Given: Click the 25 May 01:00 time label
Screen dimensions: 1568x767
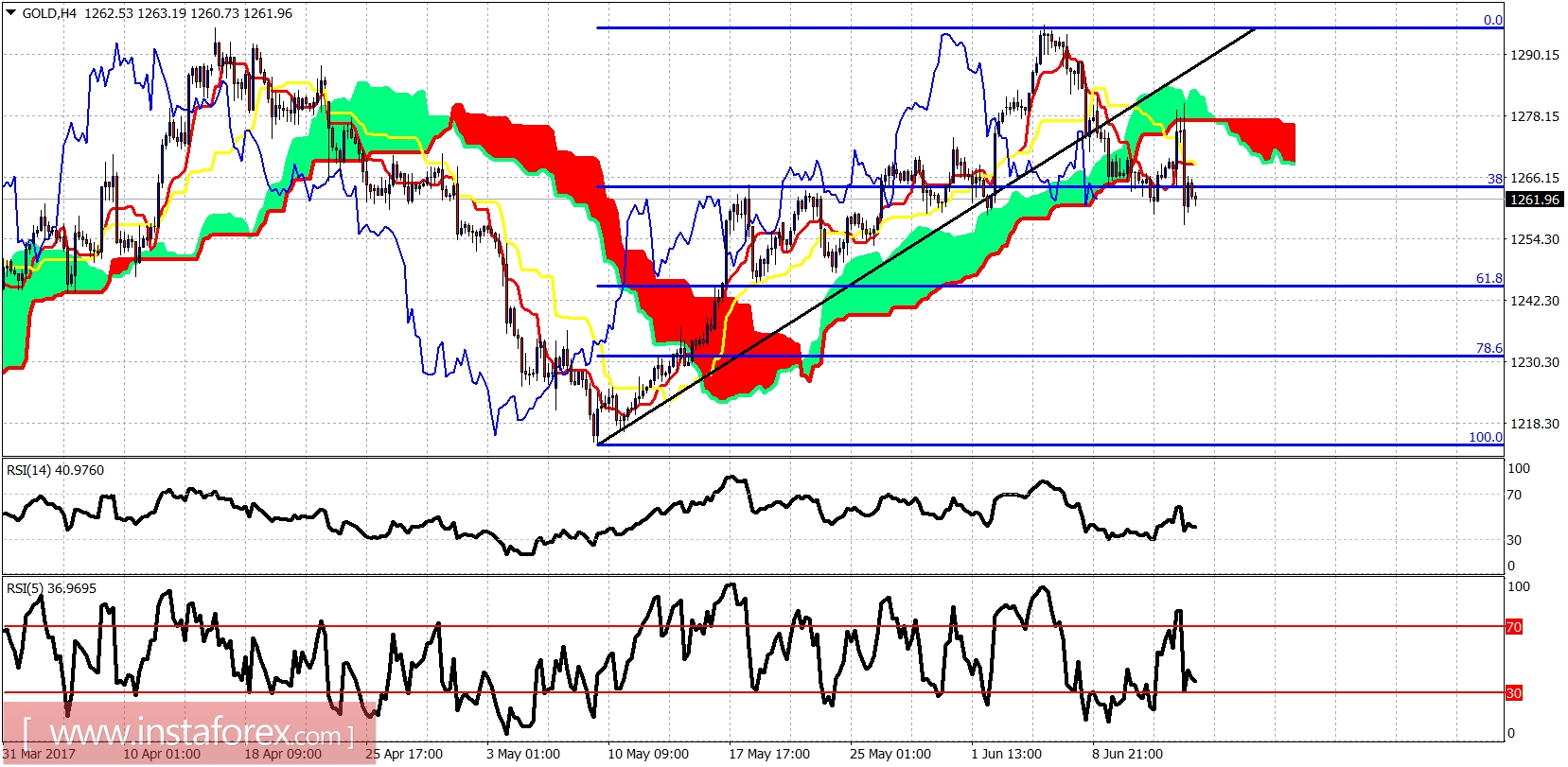Looking at the screenshot, I should pos(890,754).
